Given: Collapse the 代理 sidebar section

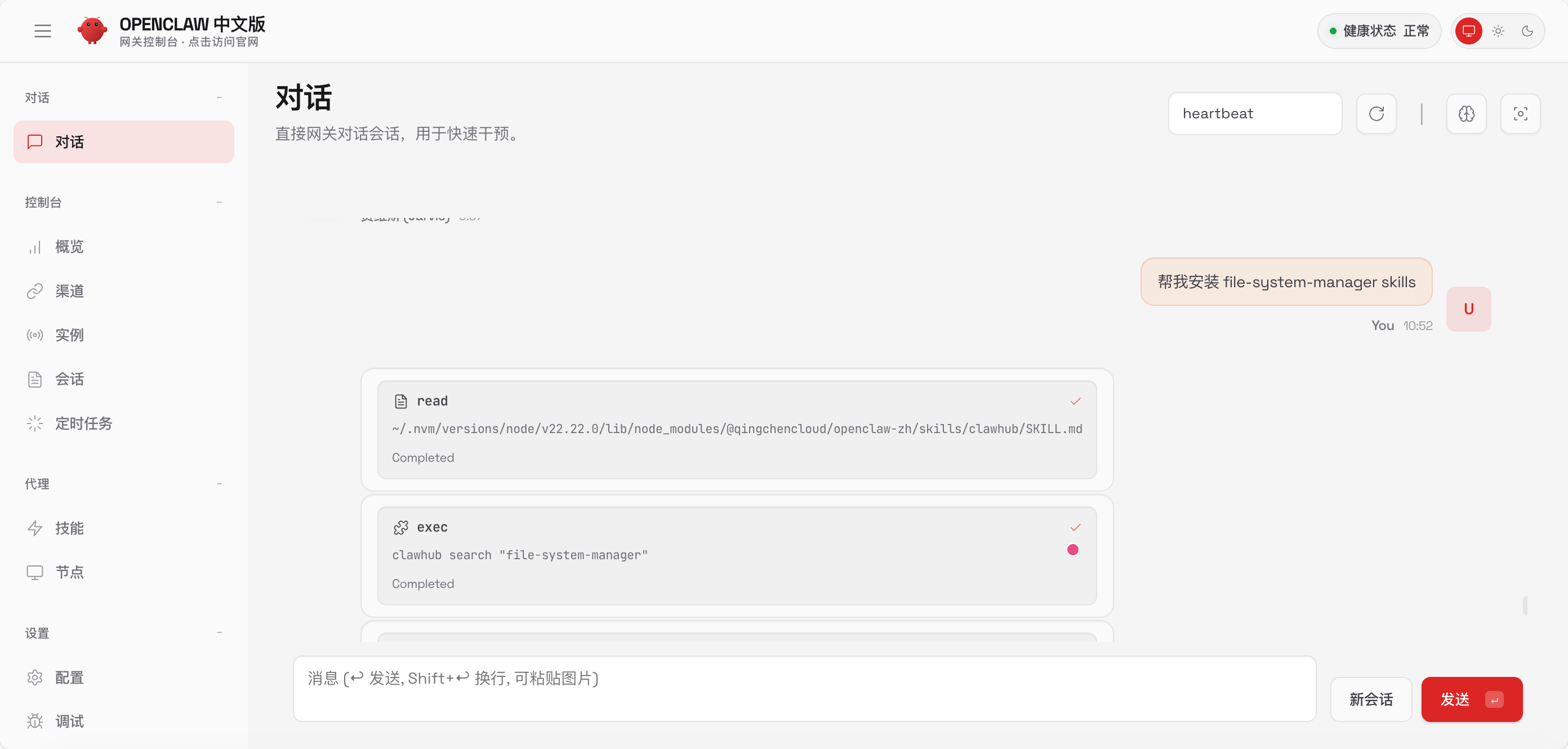Looking at the screenshot, I should coord(219,483).
